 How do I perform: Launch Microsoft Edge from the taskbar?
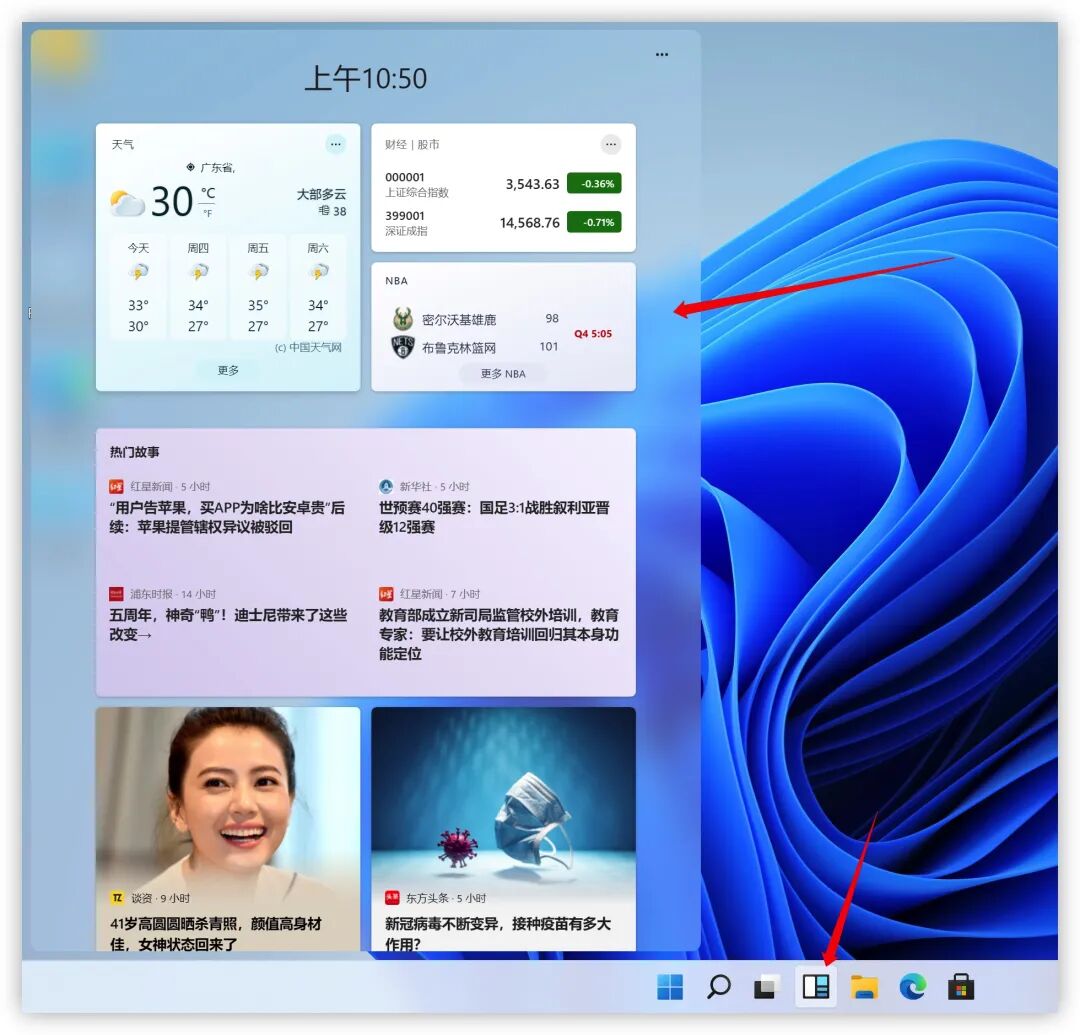[x=912, y=987]
